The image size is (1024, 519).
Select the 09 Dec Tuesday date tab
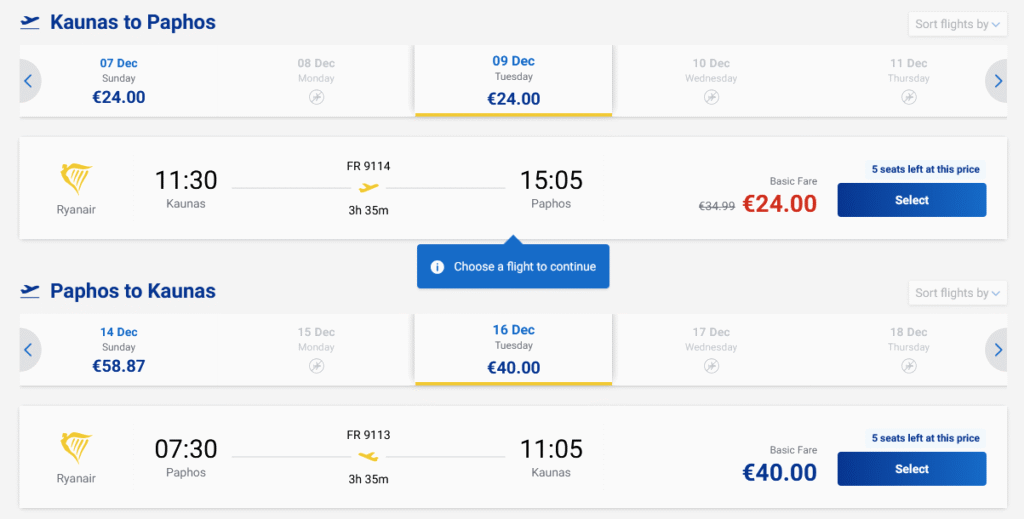coord(513,80)
